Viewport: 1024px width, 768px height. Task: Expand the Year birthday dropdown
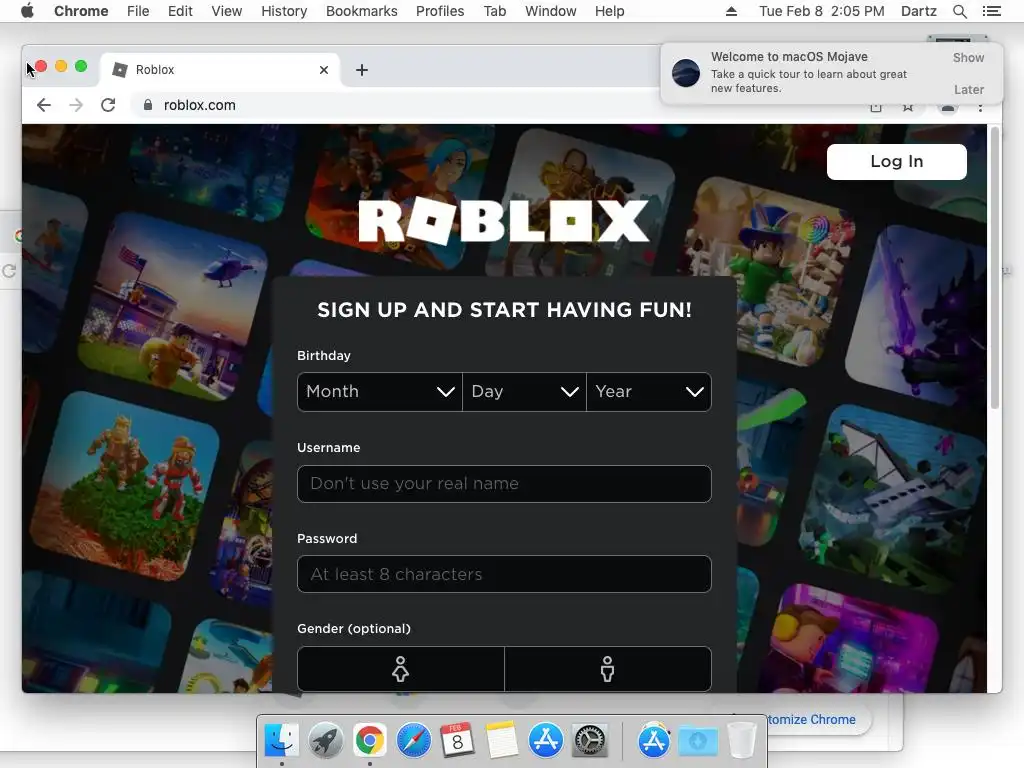click(649, 392)
